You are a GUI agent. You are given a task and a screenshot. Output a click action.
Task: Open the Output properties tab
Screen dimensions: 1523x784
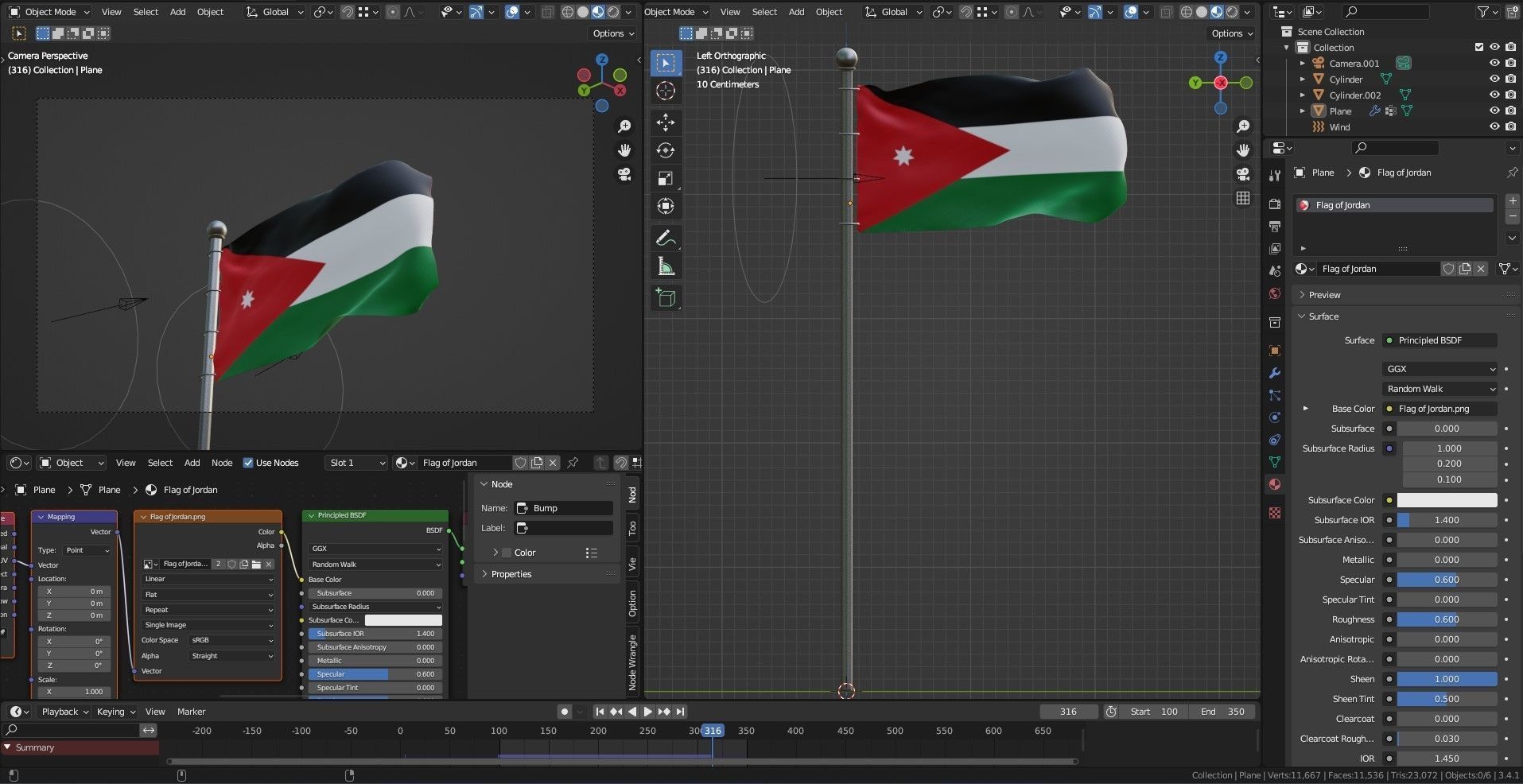(x=1275, y=227)
